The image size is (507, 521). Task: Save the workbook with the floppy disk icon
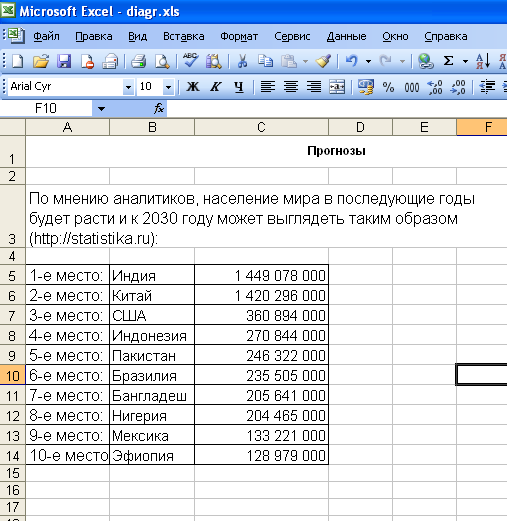pos(64,61)
